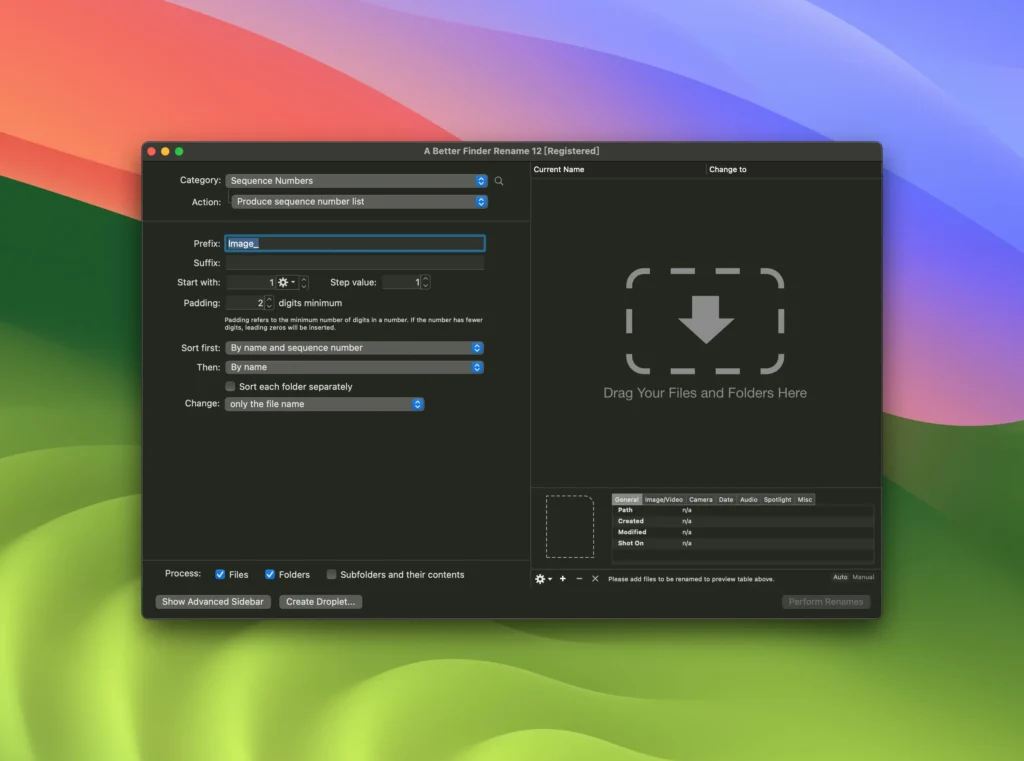Image resolution: width=1024 pixels, height=761 pixels.
Task: Check Sort each folder separately
Action: (229, 387)
